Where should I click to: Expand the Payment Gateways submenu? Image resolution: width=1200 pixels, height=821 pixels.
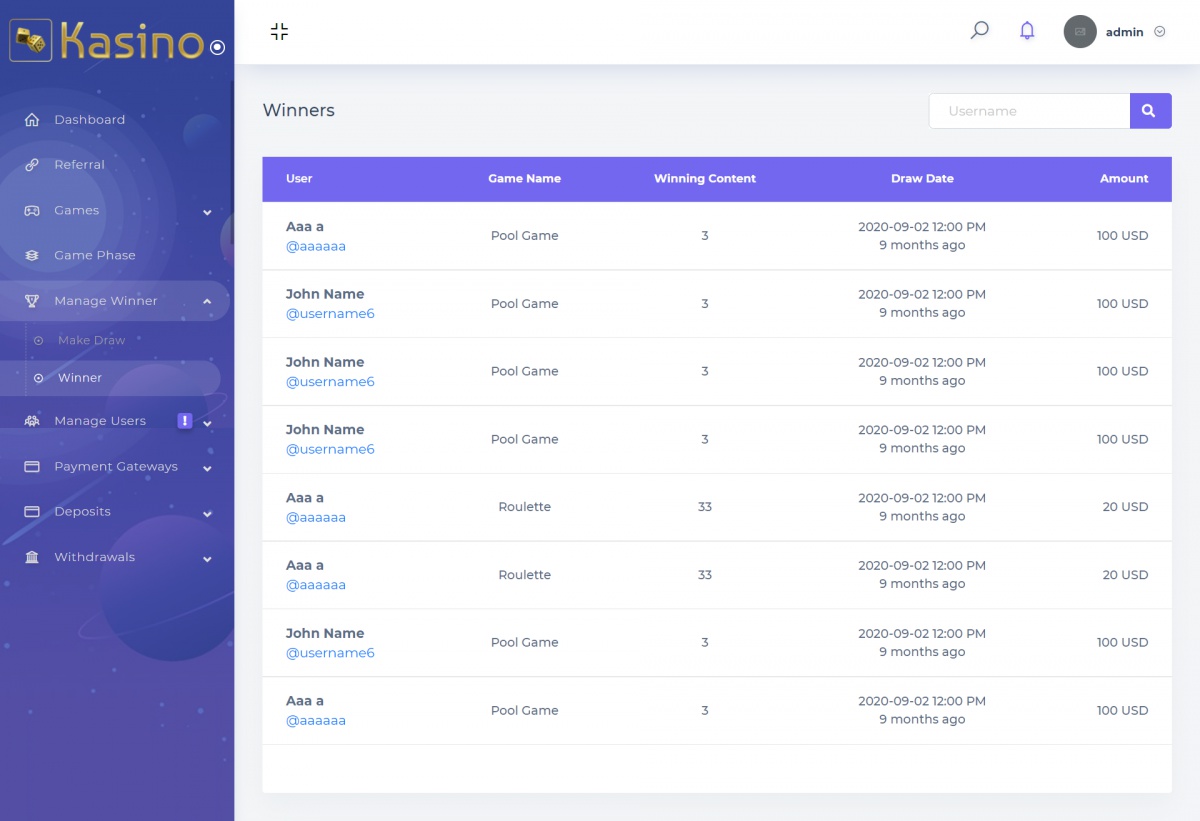point(207,468)
